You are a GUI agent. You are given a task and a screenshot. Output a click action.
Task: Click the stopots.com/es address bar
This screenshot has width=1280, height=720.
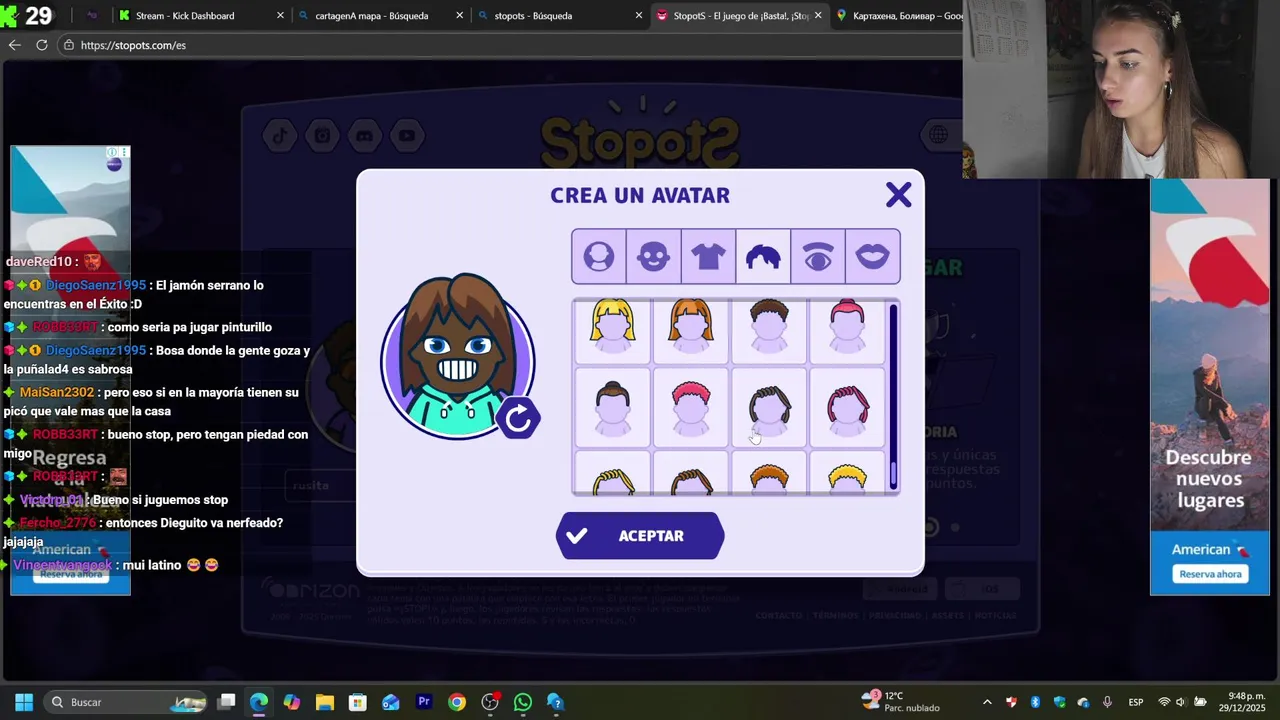[510, 45]
